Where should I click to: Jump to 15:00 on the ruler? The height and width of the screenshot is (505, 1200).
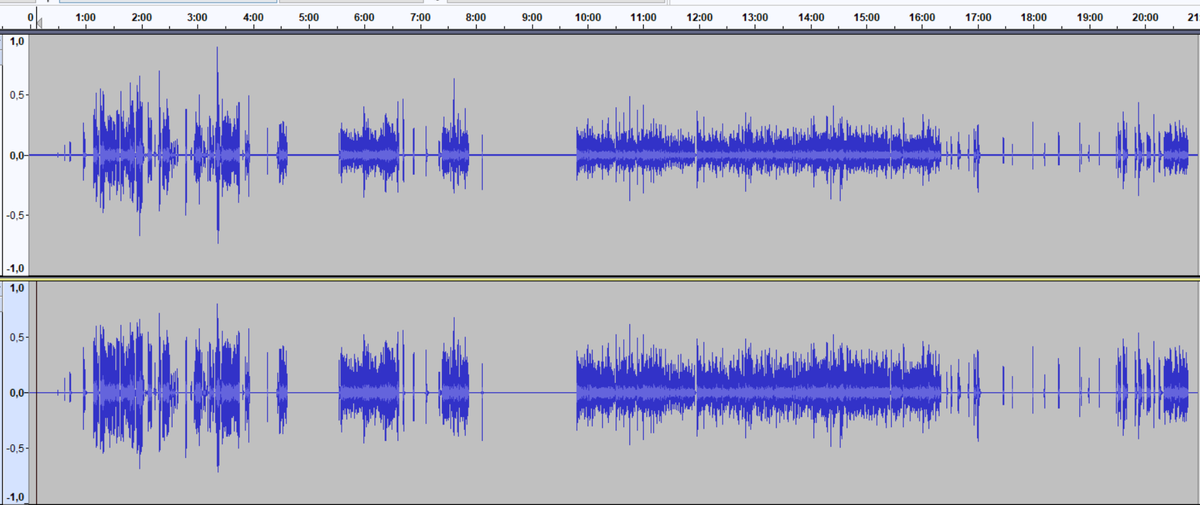click(x=866, y=18)
